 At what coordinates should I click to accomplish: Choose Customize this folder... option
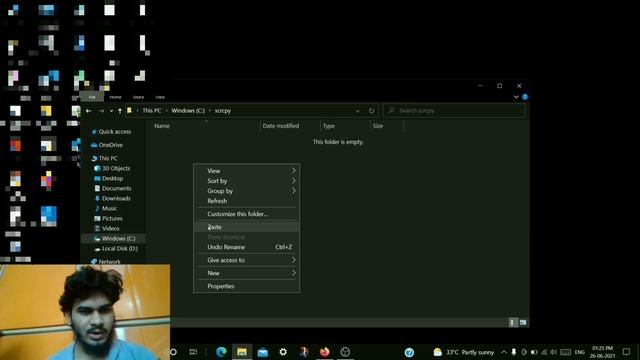click(x=247, y=214)
